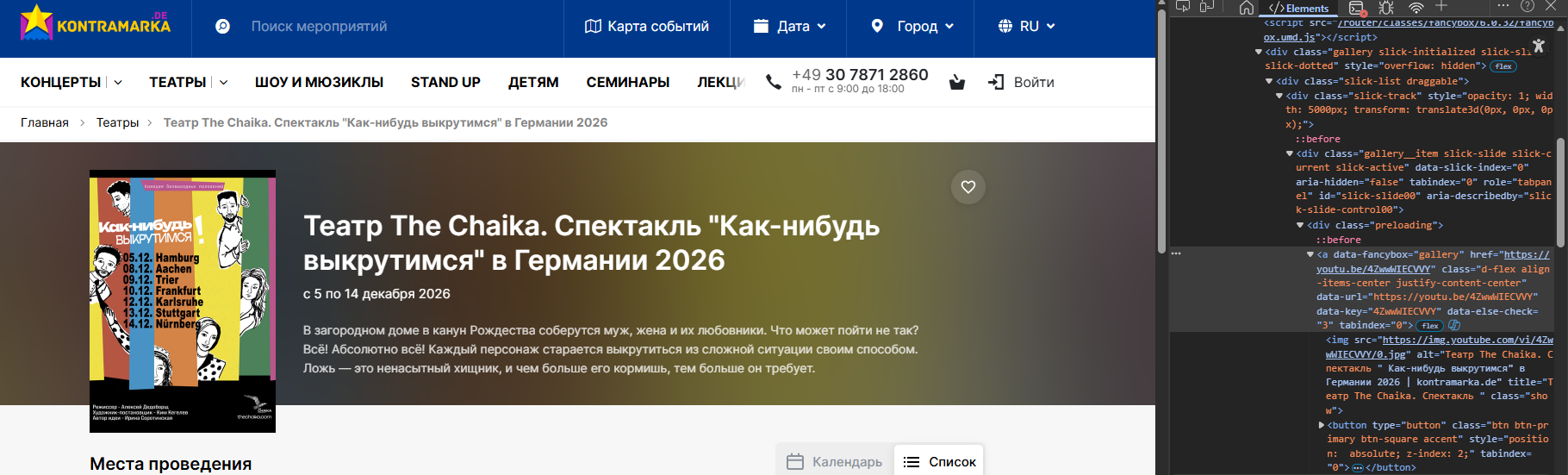1568x475 pixels.
Task: Select 'ДЕТЯМ' in navigation
Action: (533, 83)
